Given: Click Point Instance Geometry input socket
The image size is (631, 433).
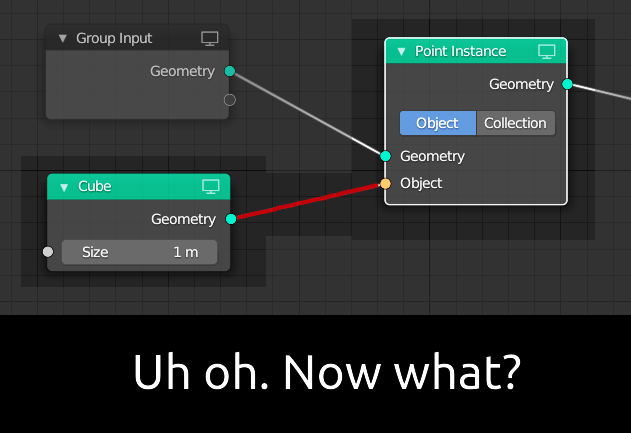Looking at the screenshot, I should [386, 156].
